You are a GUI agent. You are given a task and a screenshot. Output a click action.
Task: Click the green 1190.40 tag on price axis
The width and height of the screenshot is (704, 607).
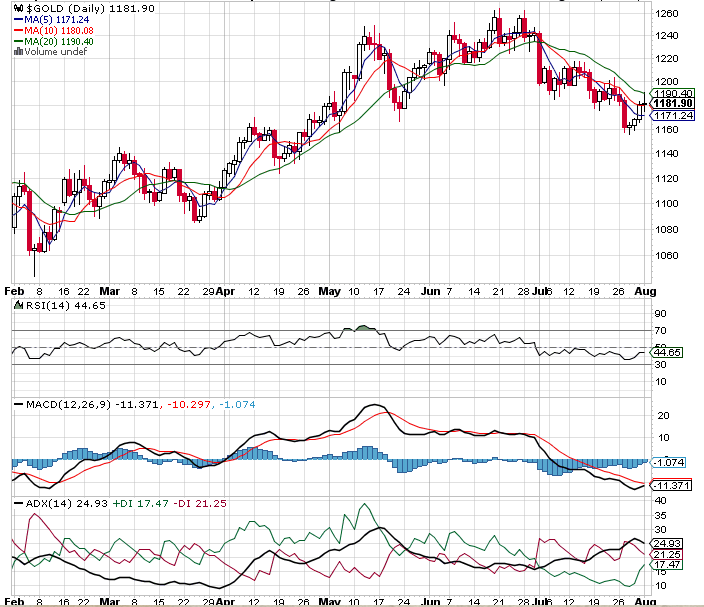673,93
